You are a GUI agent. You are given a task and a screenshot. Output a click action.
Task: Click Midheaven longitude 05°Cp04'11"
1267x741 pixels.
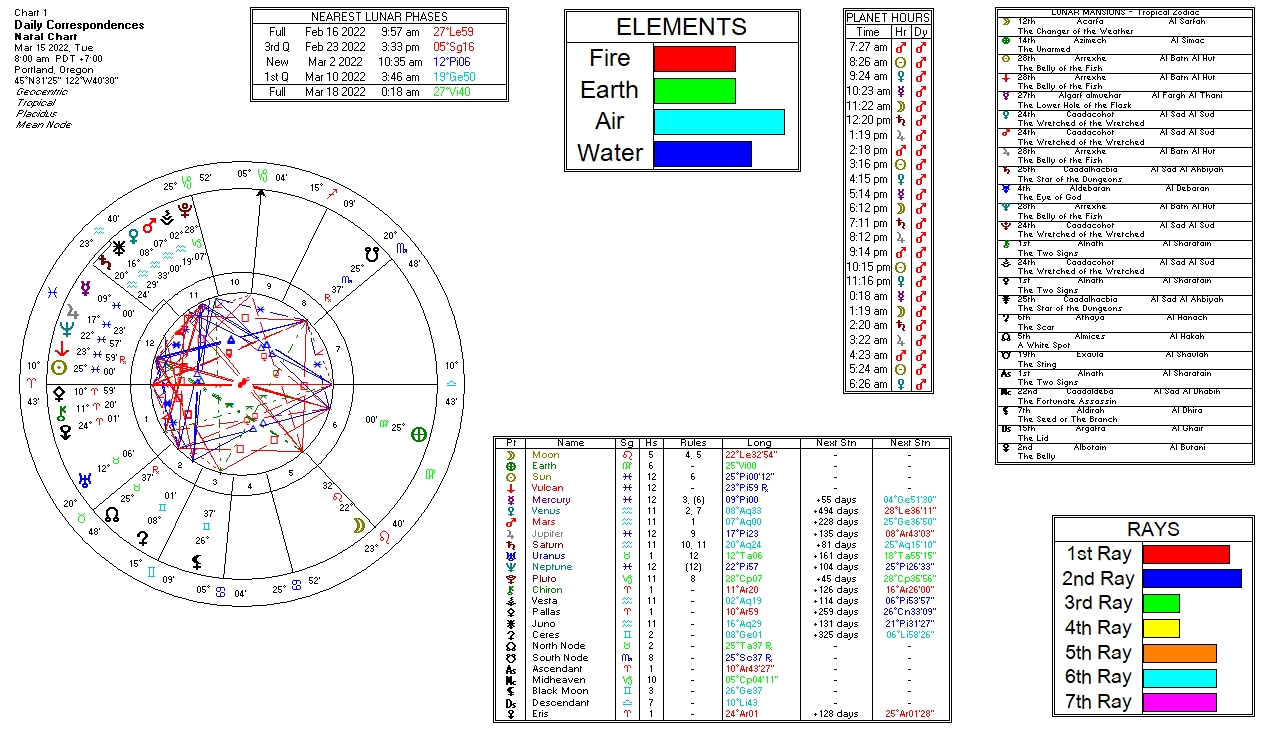pyautogui.click(x=751, y=680)
